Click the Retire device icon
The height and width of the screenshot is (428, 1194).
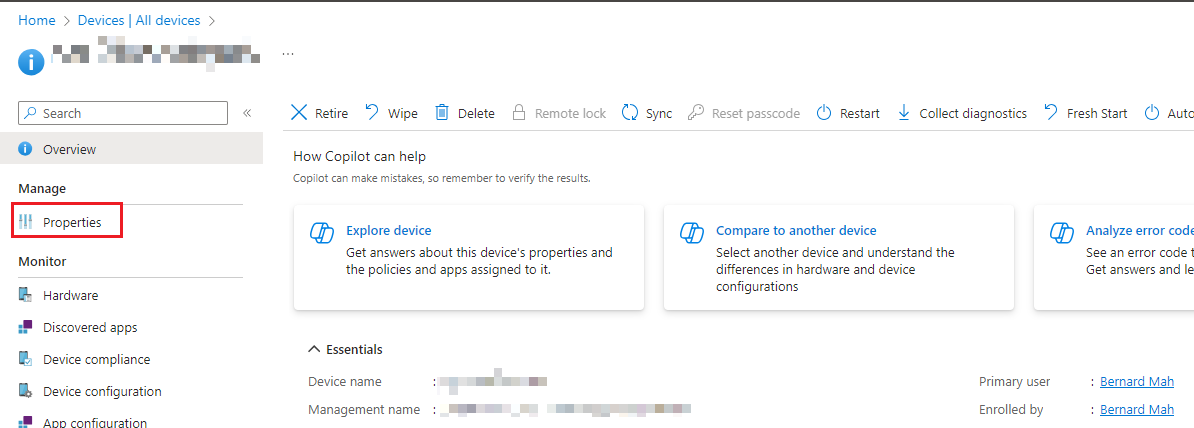[x=298, y=113]
